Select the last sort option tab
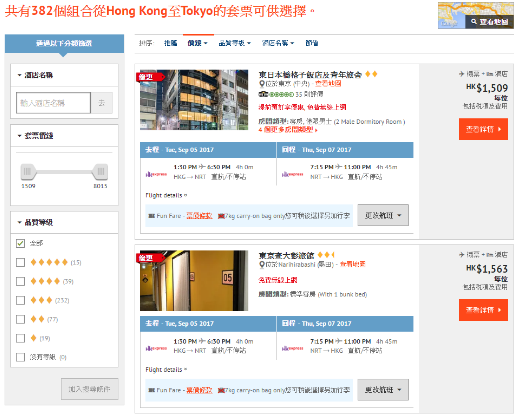The image size is (518, 418). 312,43
